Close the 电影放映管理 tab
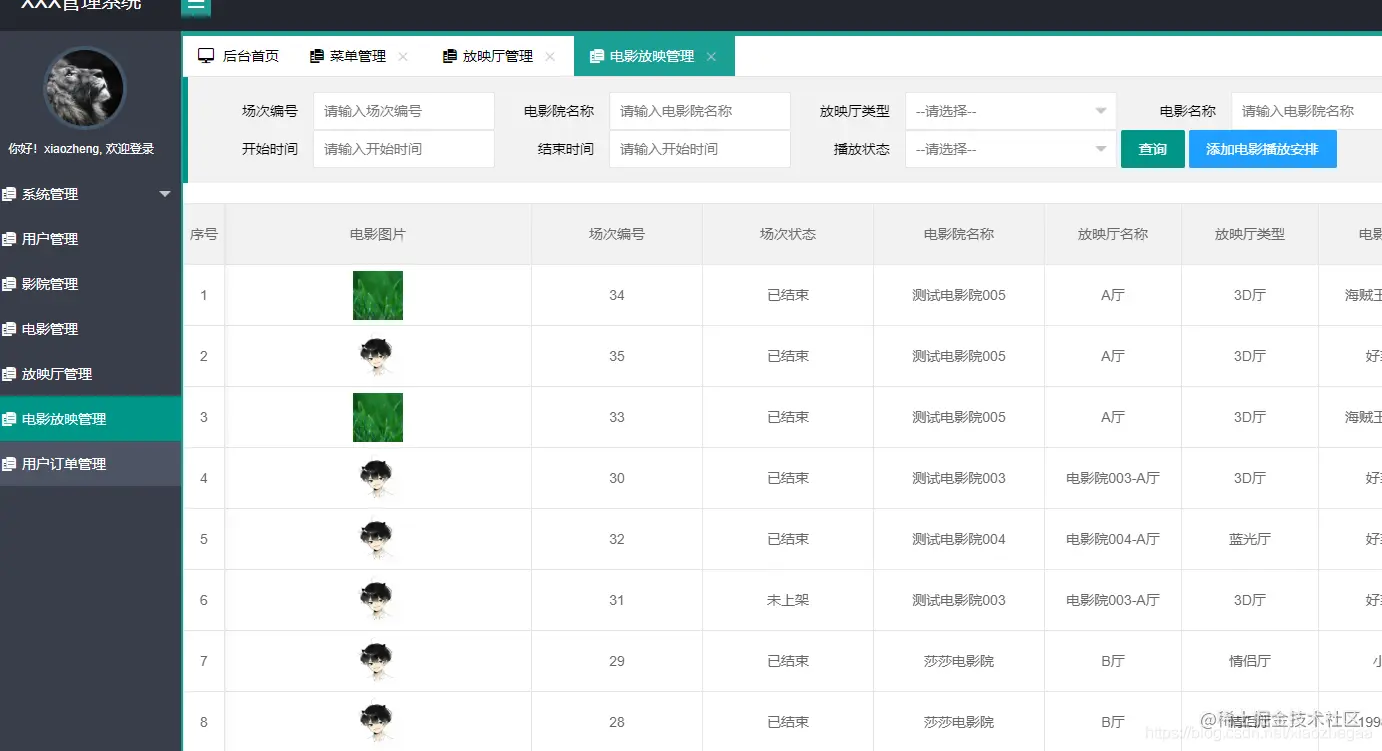 (x=711, y=58)
